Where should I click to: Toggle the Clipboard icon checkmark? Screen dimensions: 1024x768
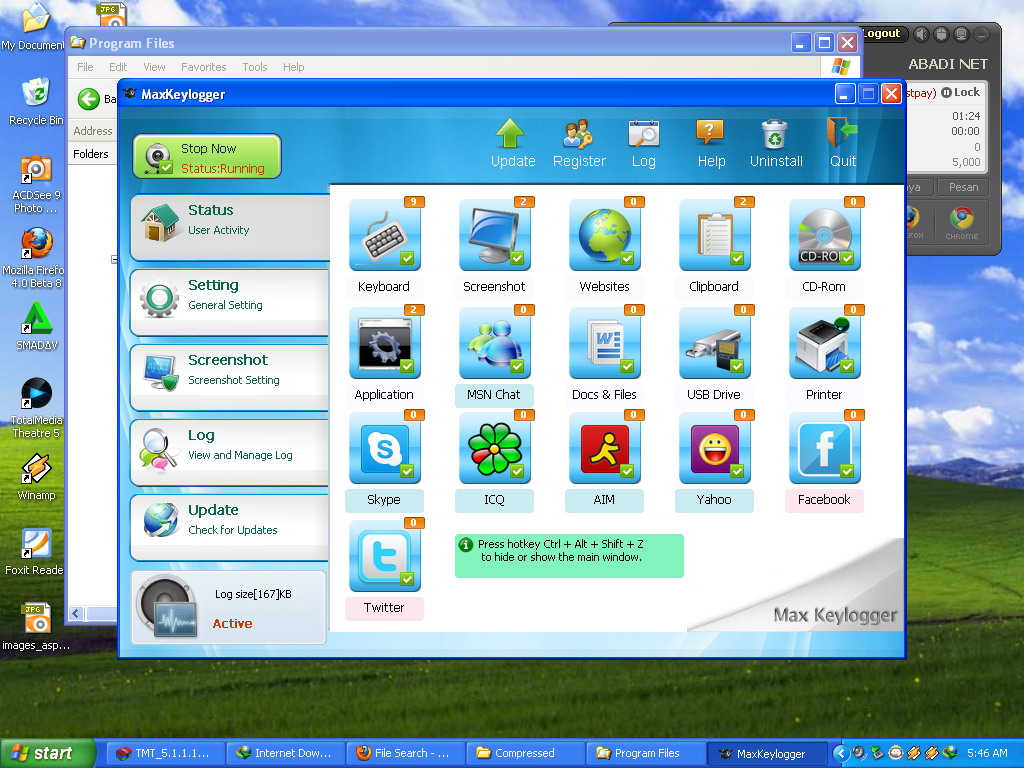(737, 258)
